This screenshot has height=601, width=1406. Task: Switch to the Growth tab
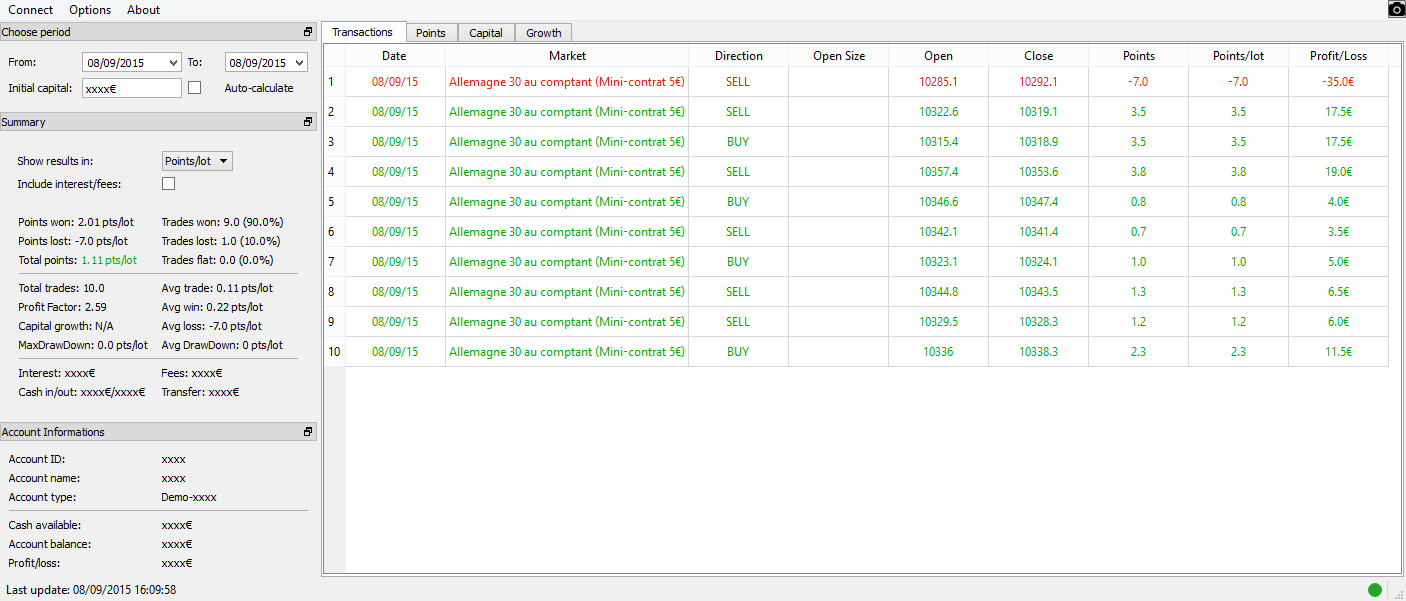544,33
